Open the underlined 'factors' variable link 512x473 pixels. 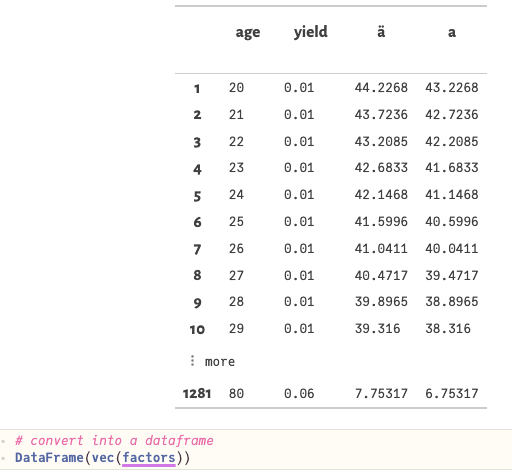[149, 458]
